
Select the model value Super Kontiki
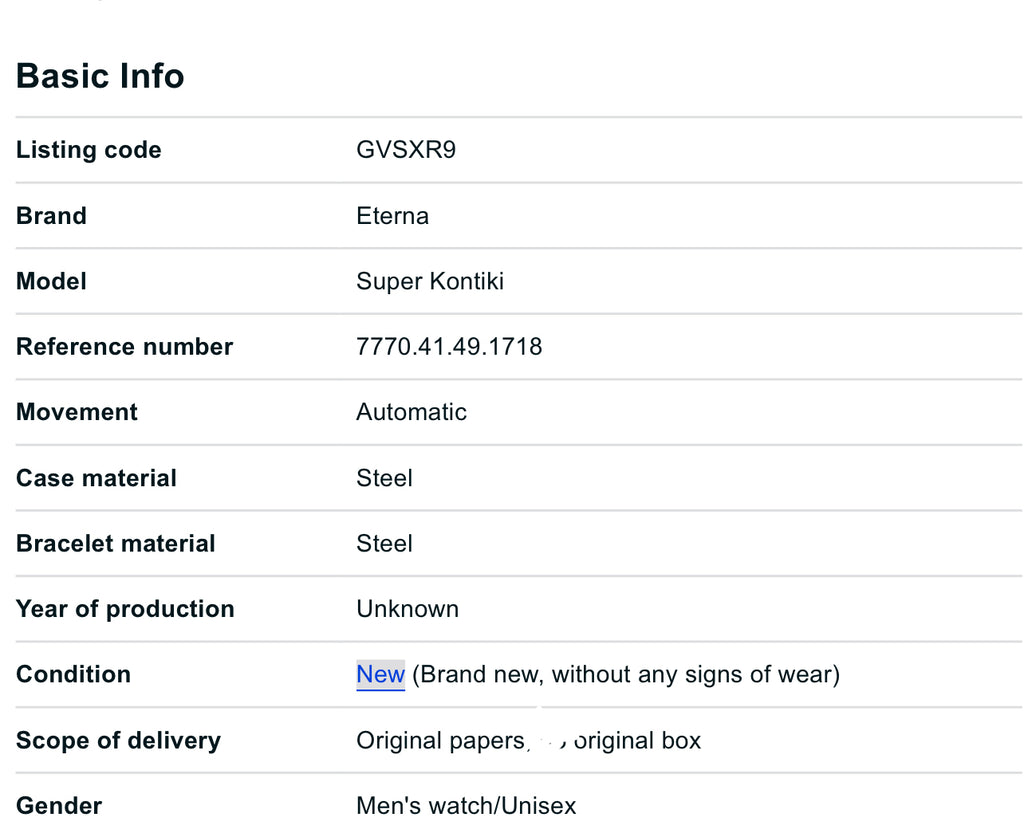pos(430,281)
